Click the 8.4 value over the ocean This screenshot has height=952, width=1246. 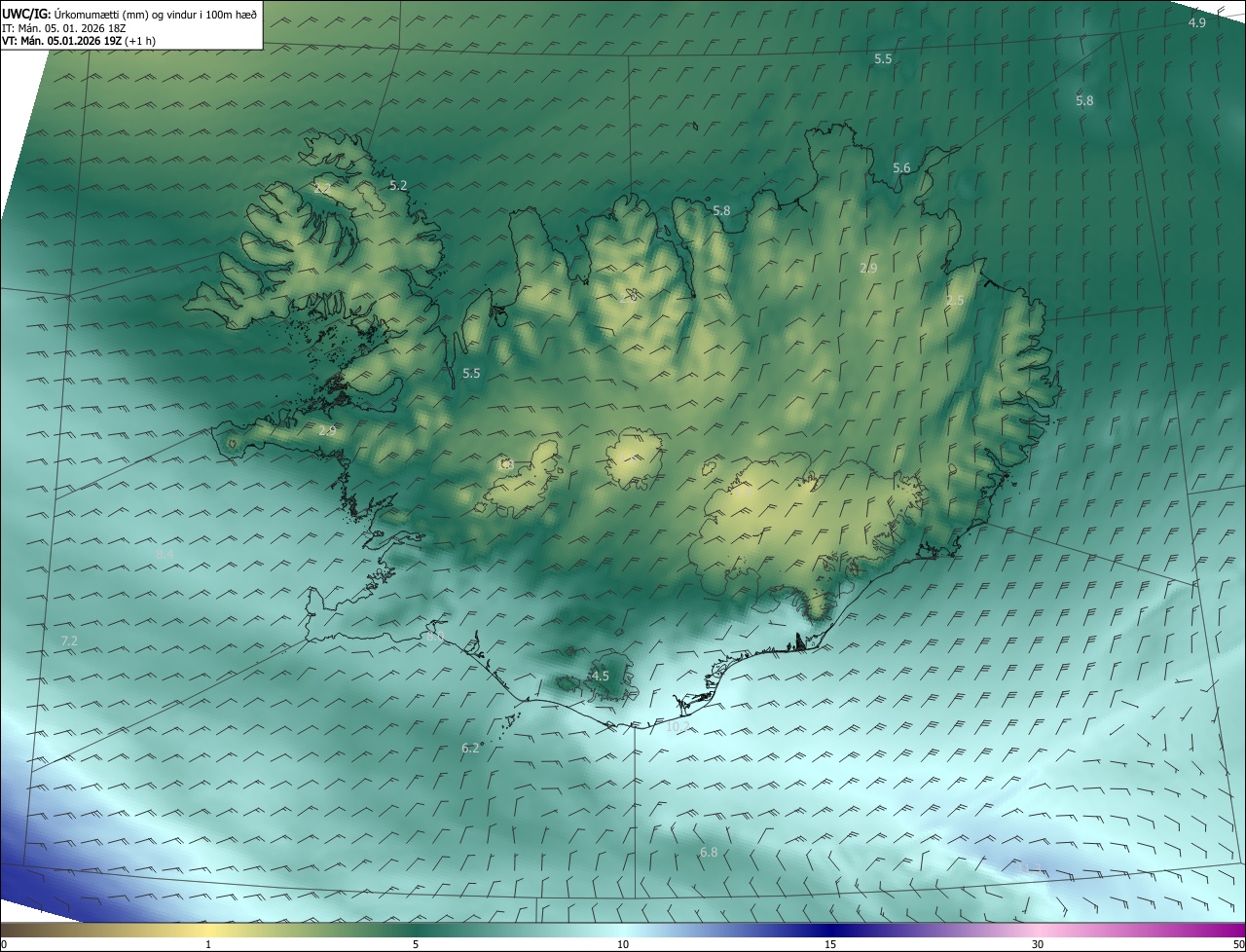(165, 554)
